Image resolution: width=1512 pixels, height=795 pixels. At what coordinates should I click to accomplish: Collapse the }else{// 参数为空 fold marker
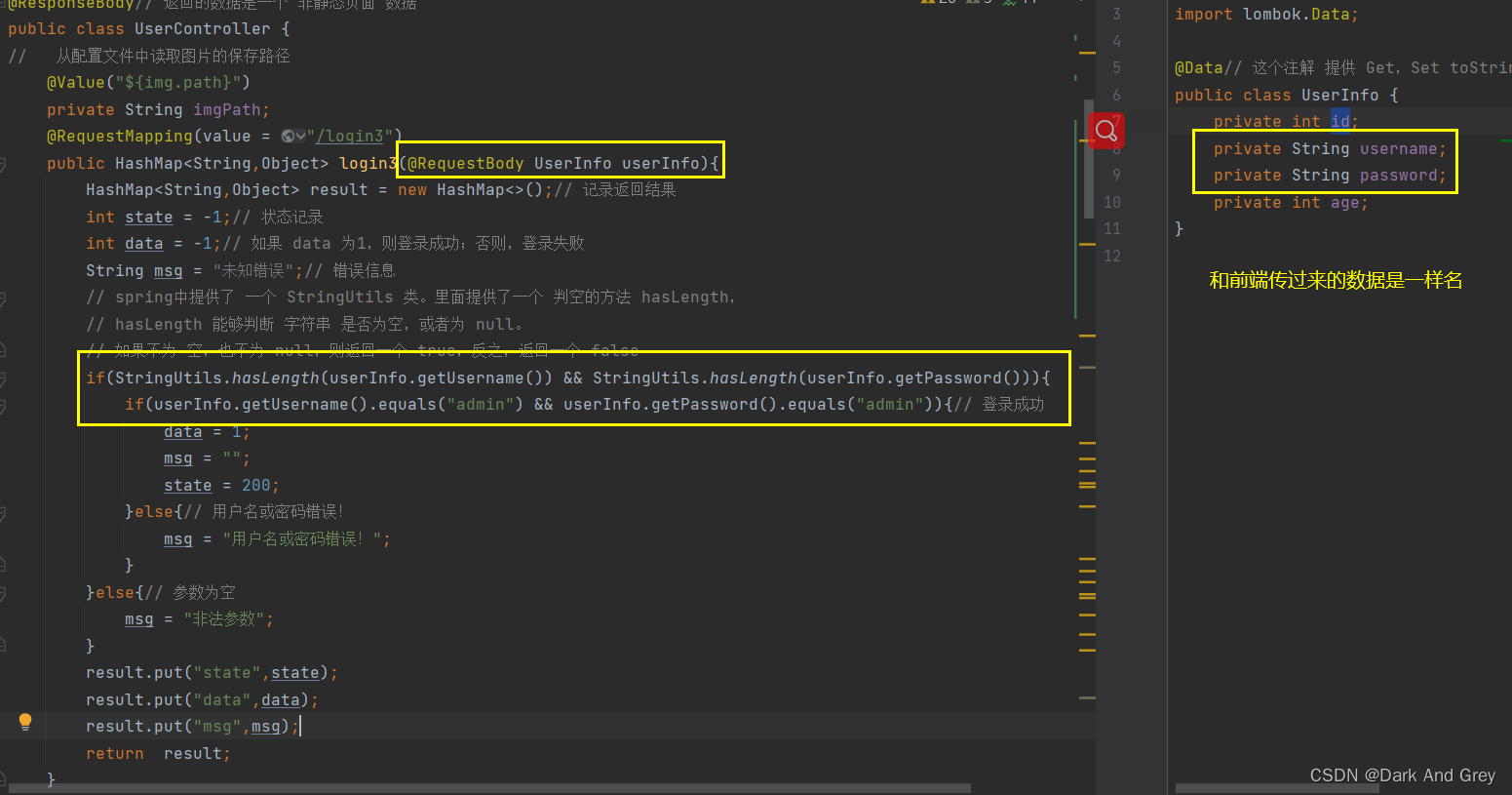tap(3, 593)
